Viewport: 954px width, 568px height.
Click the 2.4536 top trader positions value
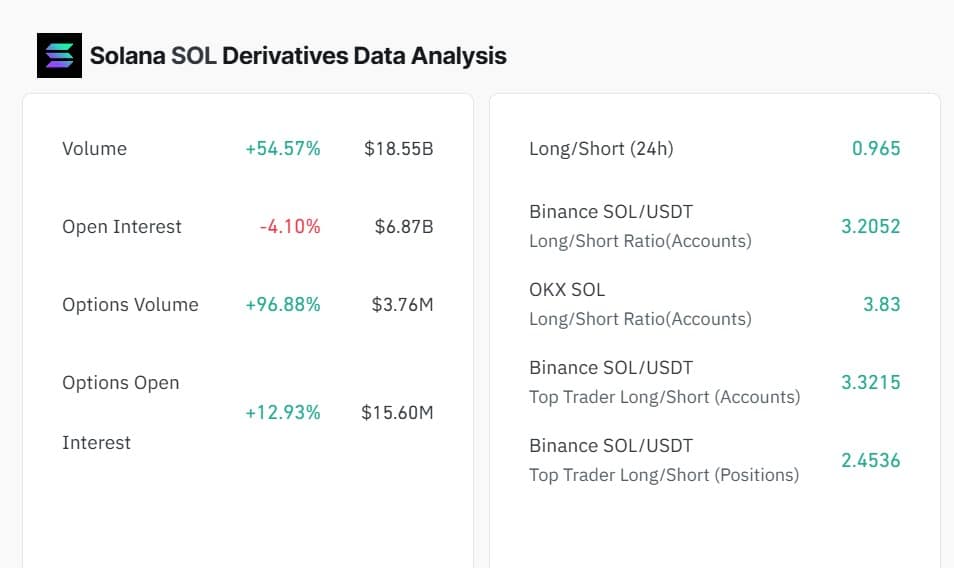[870, 461]
